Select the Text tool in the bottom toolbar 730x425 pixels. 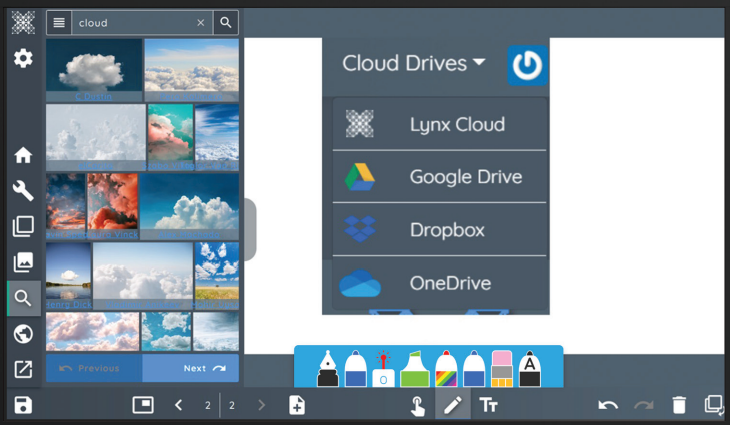pyautogui.click(x=488, y=405)
